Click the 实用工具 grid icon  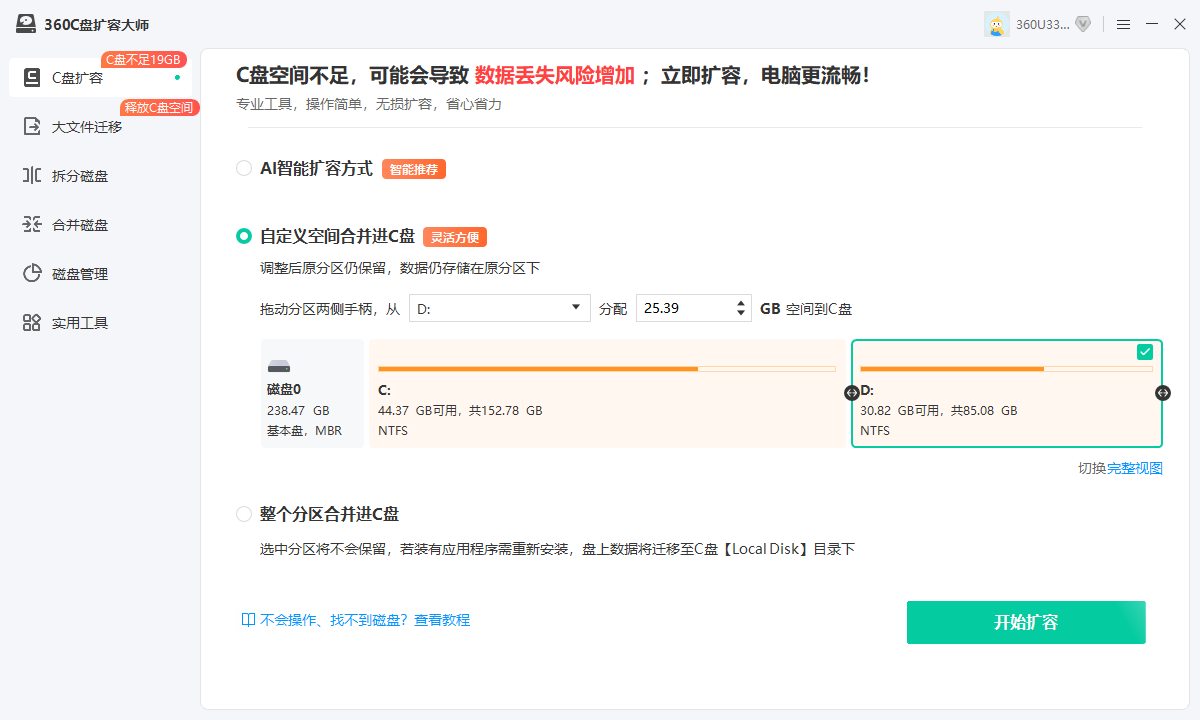point(32,322)
